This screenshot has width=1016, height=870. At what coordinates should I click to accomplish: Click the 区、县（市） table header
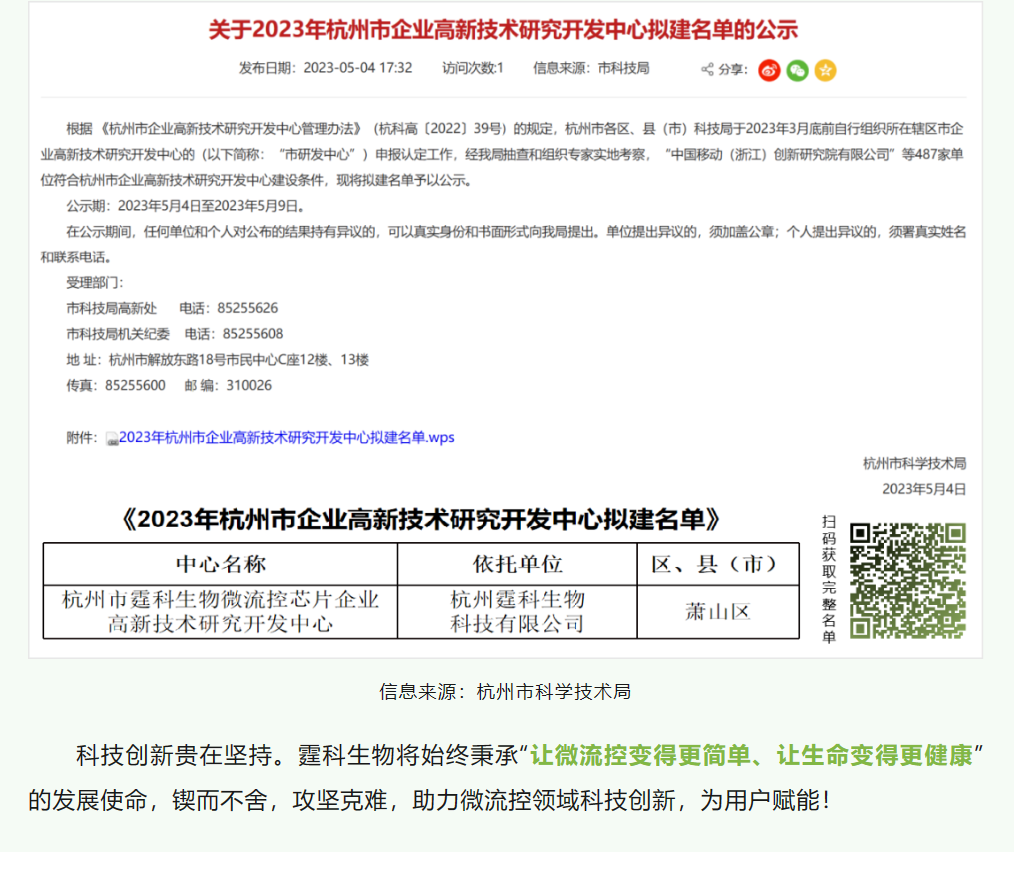718,564
